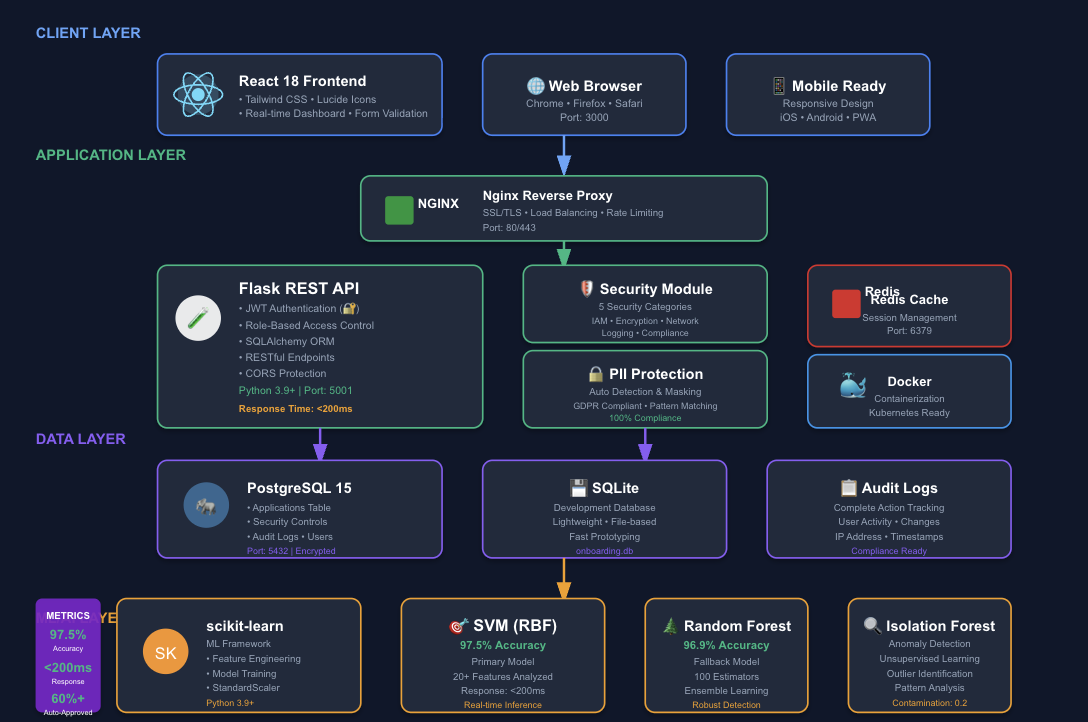The height and width of the screenshot is (722, 1088).
Task: Click the phone icon beside Mobile Ready
Action: 779,86
